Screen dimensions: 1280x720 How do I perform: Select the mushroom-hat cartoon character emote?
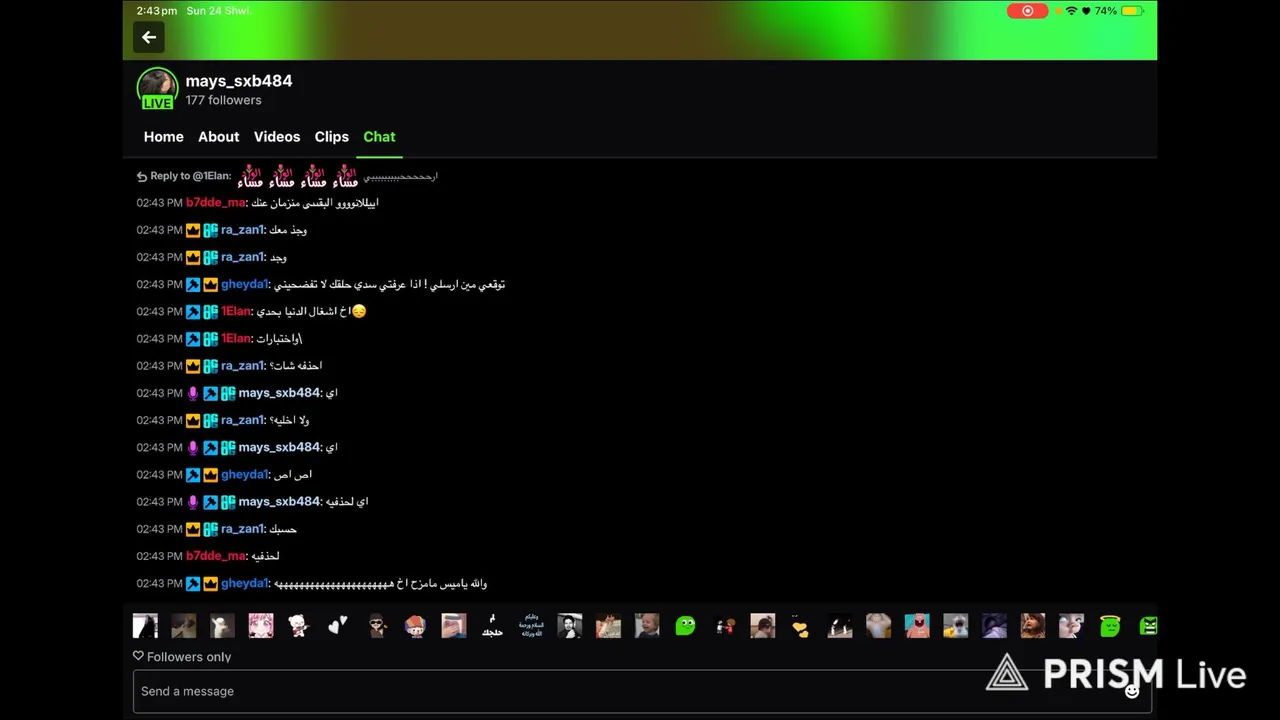(415, 626)
